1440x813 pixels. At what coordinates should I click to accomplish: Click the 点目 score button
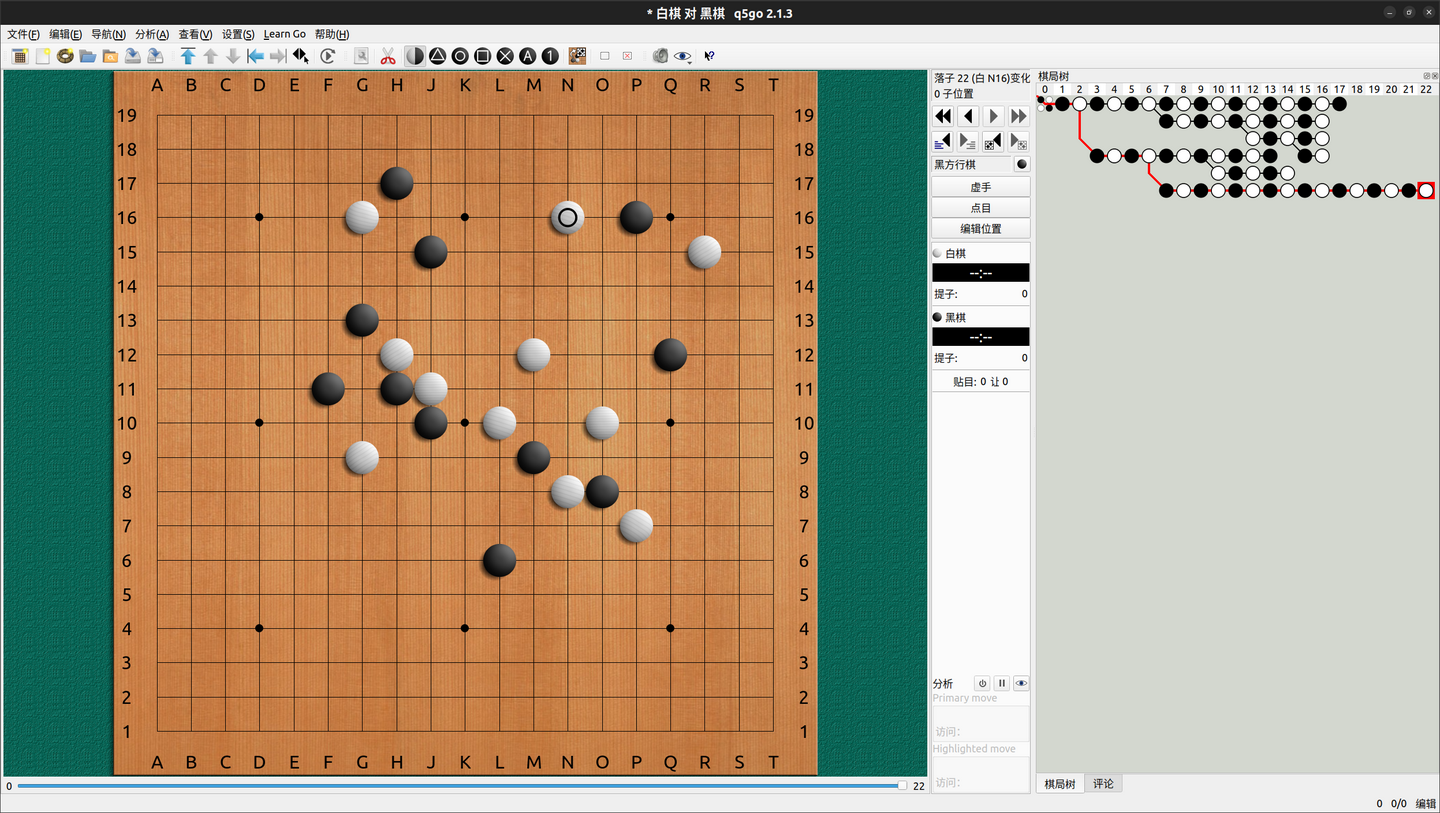(x=981, y=208)
